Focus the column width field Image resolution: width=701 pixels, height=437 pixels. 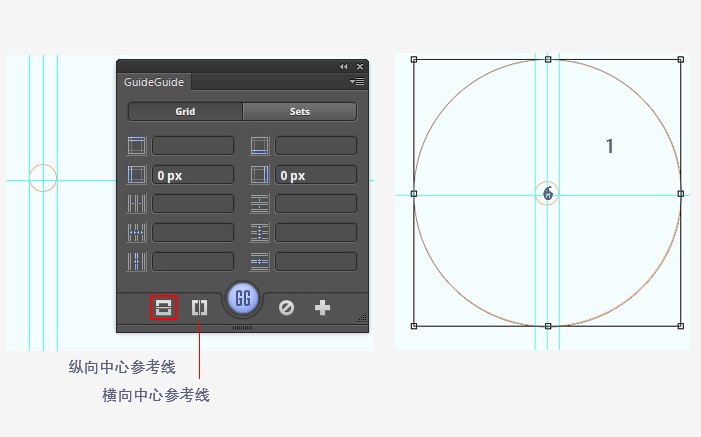click(x=193, y=233)
